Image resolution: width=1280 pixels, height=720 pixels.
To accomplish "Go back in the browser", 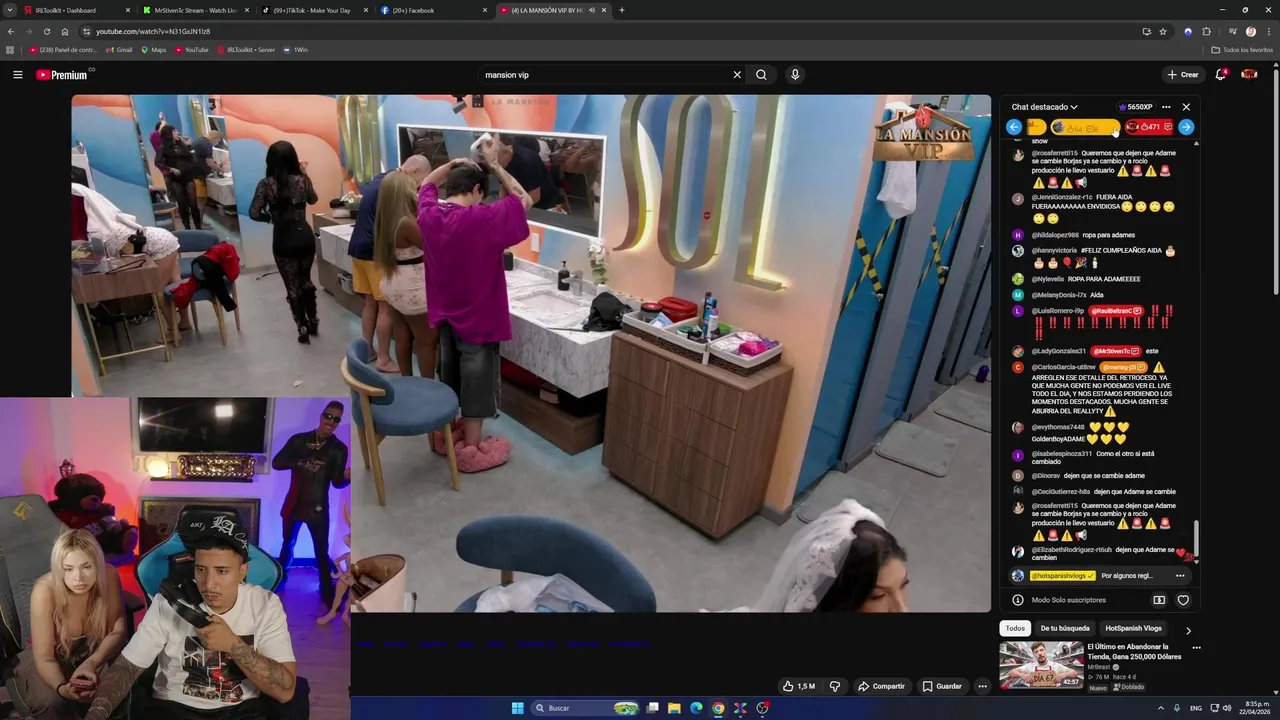I will [x=11, y=31].
